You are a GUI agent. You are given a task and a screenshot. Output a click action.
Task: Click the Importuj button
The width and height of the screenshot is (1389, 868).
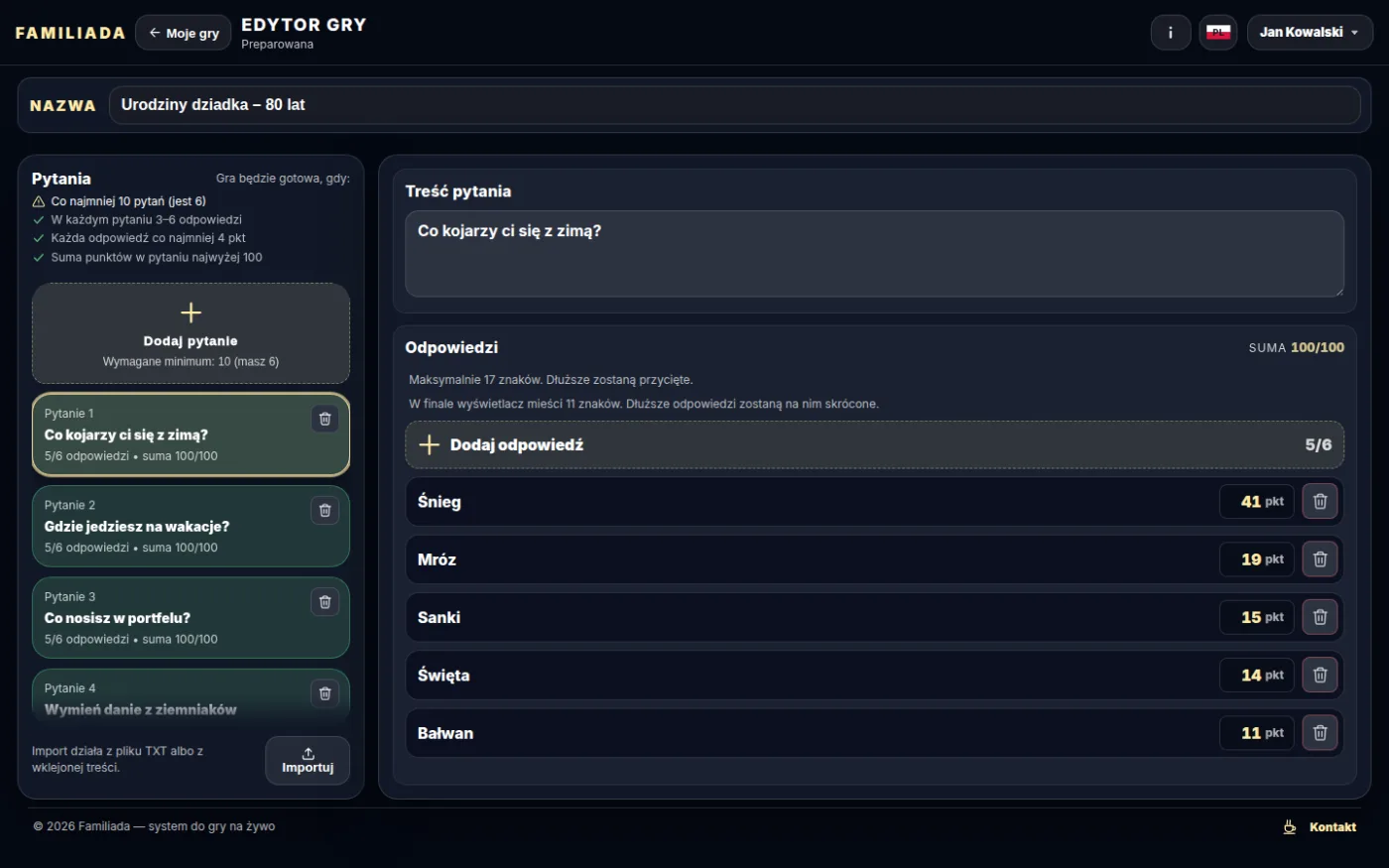(x=308, y=760)
